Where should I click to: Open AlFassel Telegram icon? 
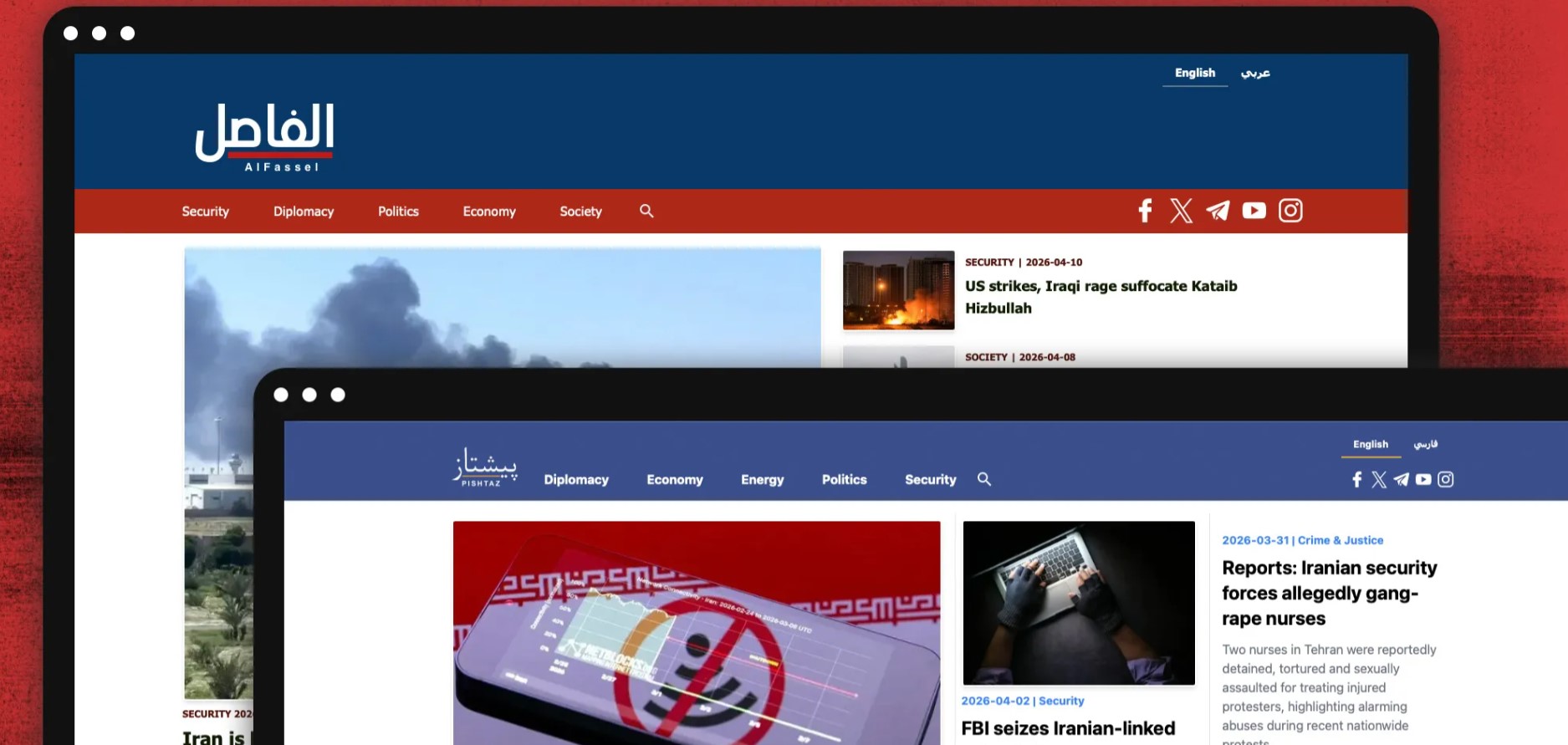[1218, 211]
